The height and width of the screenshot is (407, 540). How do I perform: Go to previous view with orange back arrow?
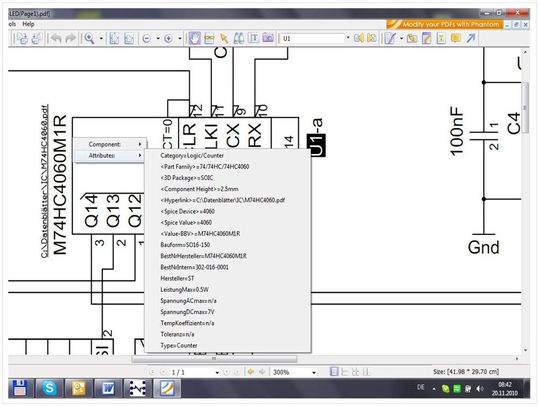(x=251, y=372)
